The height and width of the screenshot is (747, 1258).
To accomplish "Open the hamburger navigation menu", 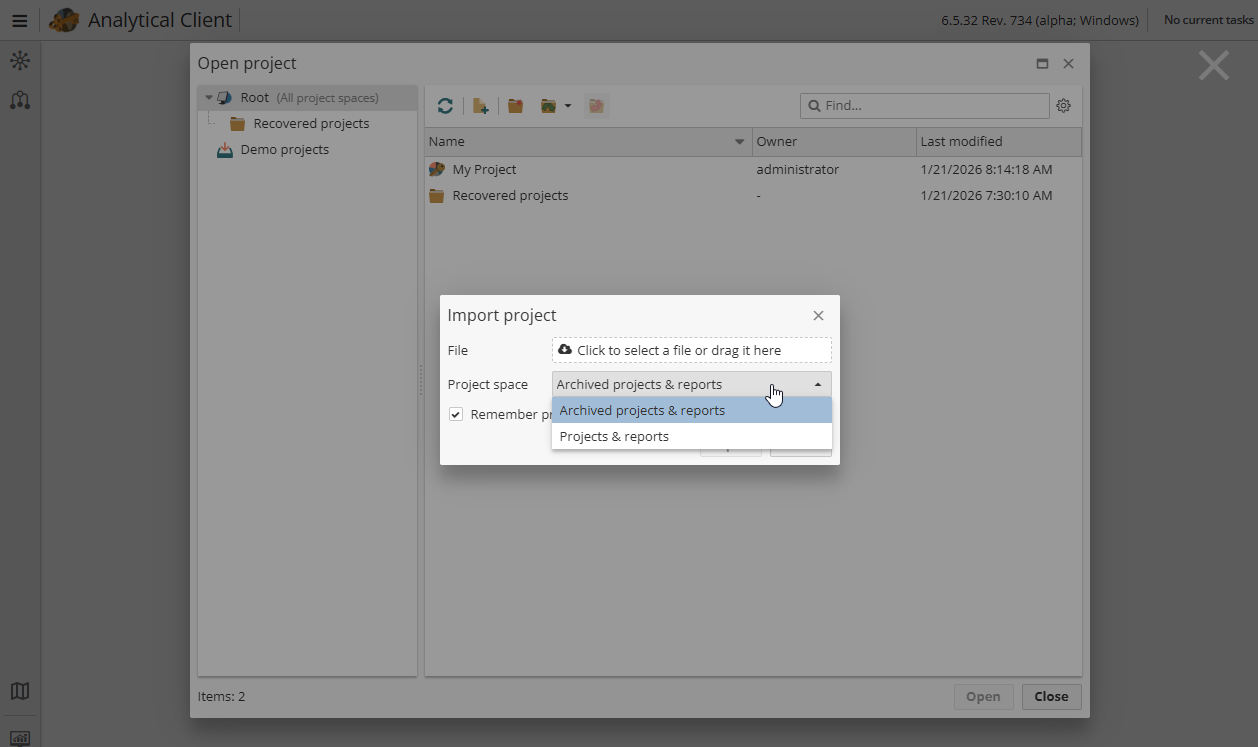I will click(x=20, y=20).
